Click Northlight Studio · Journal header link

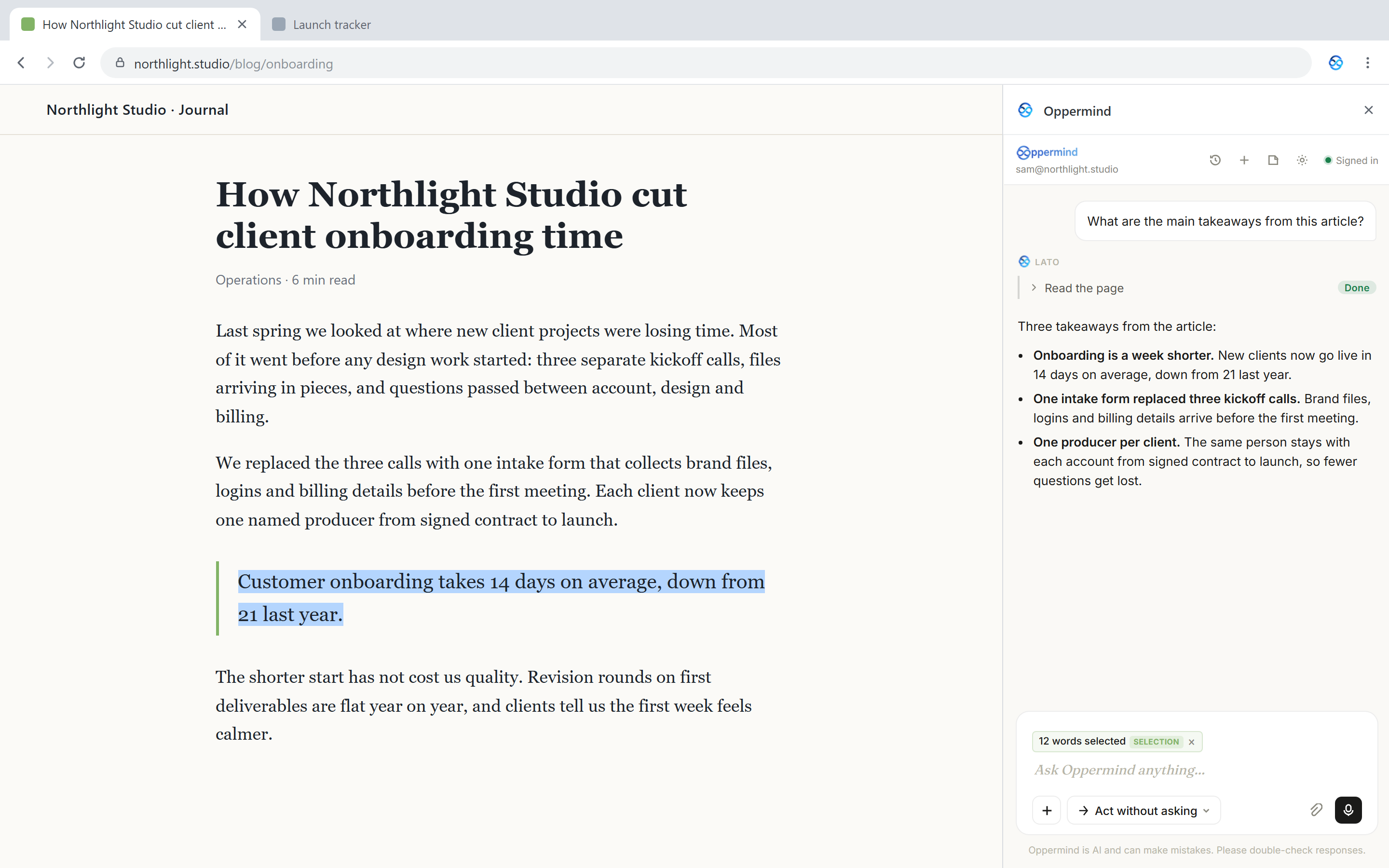coord(137,110)
